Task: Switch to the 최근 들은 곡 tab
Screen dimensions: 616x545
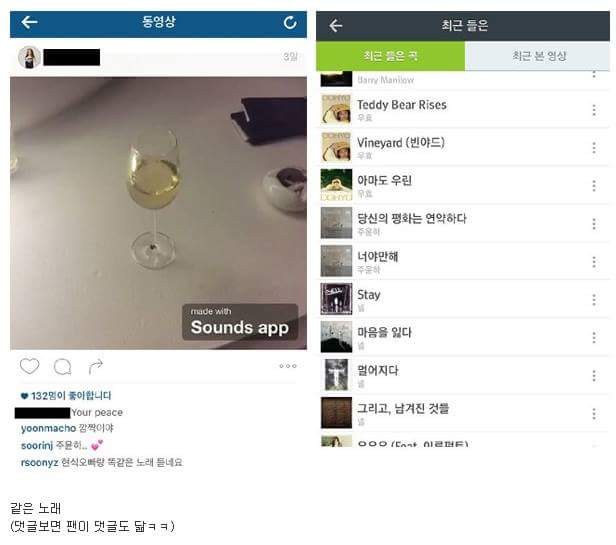Action: tap(390, 56)
